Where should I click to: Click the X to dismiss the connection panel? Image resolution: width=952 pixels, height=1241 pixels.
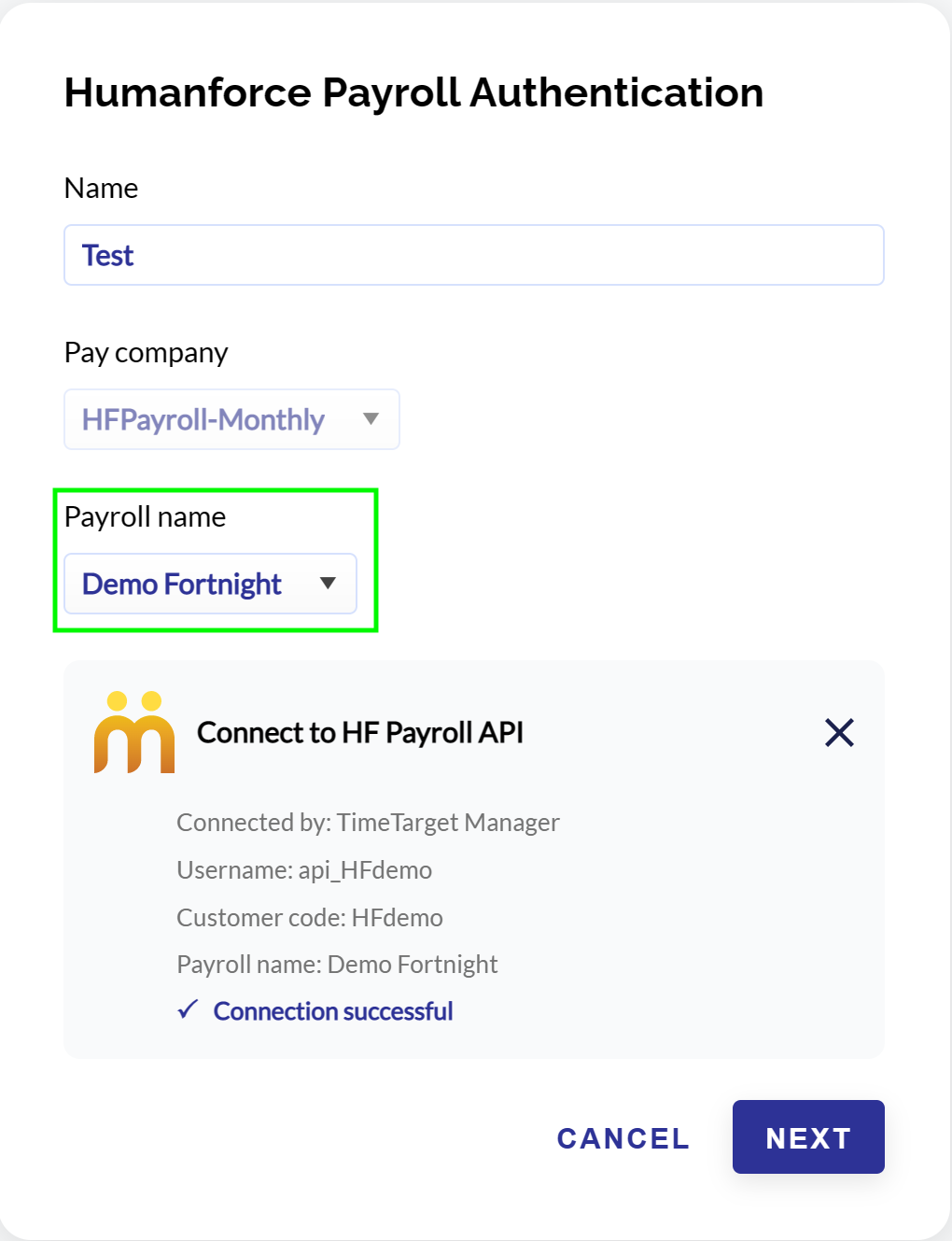(x=838, y=733)
